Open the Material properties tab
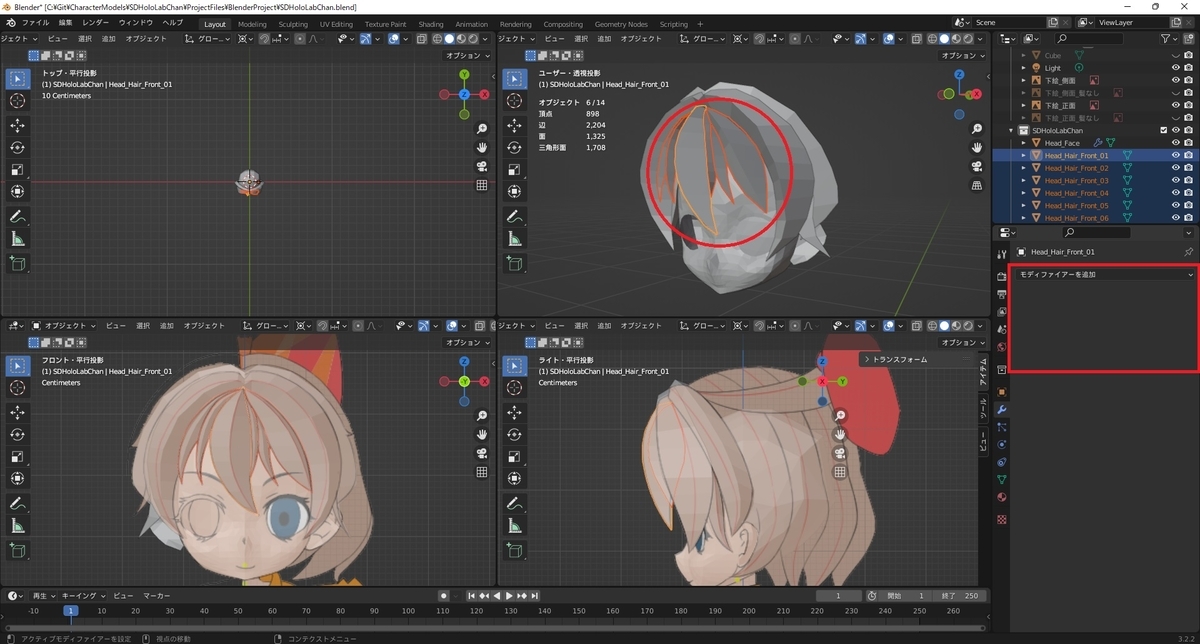 click(x=1002, y=497)
